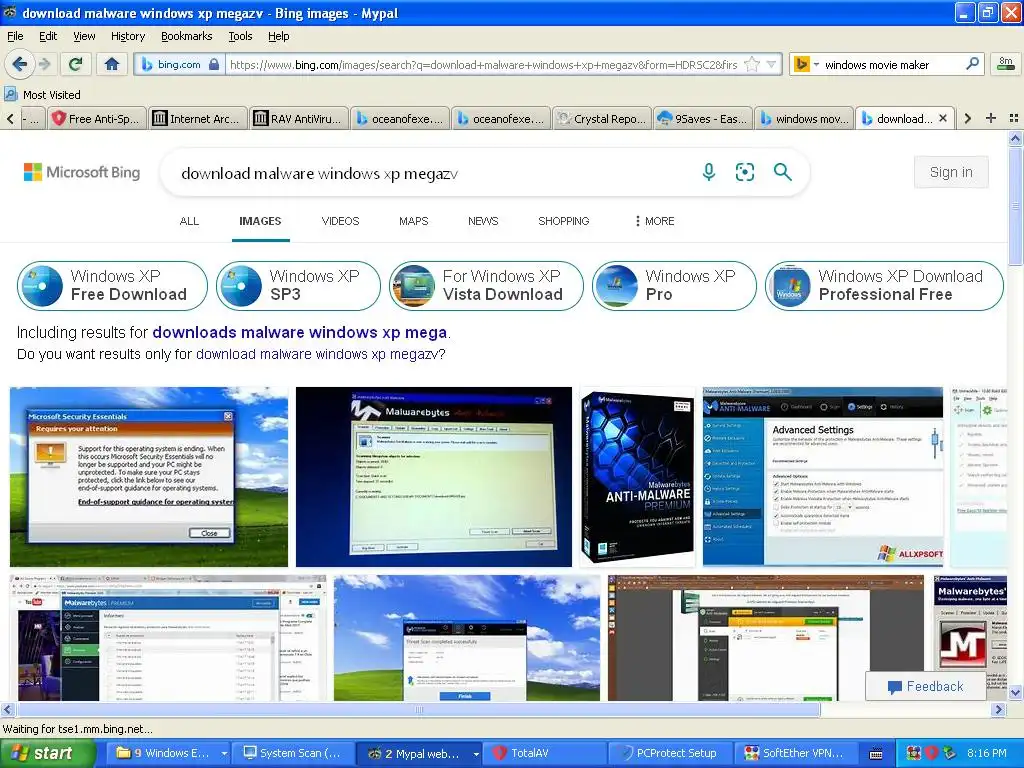This screenshot has height=768, width=1024.
Task: Open Advanced Settings ALLXPSOFT image
Action: (823, 477)
